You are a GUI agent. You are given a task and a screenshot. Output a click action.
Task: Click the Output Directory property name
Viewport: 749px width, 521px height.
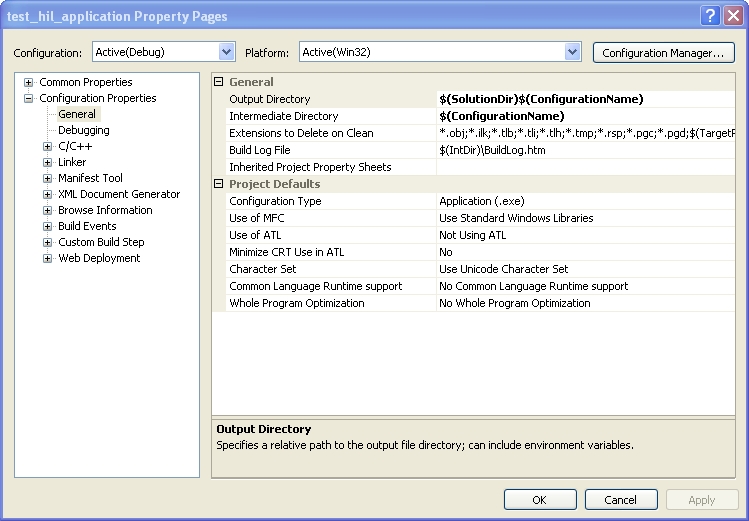pyautogui.click(x=269, y=99)
